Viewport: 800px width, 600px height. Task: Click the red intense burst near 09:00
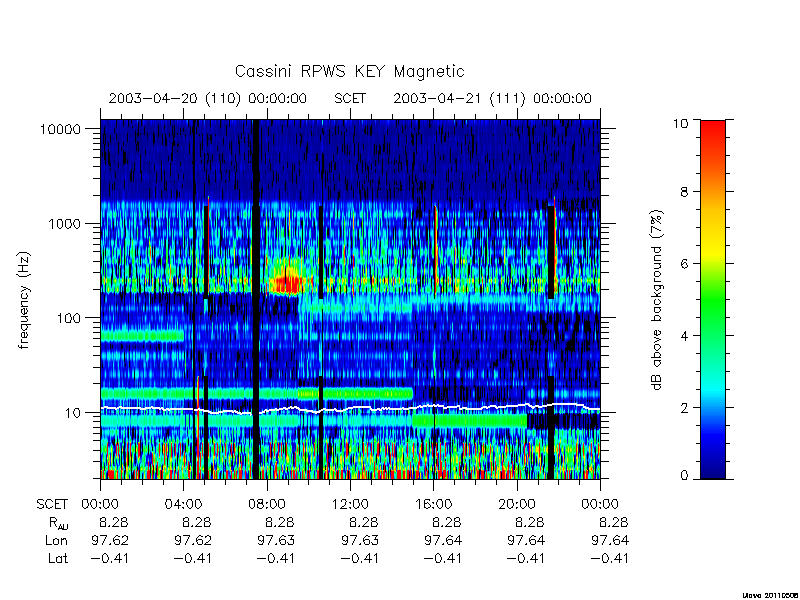coord(286,282)
